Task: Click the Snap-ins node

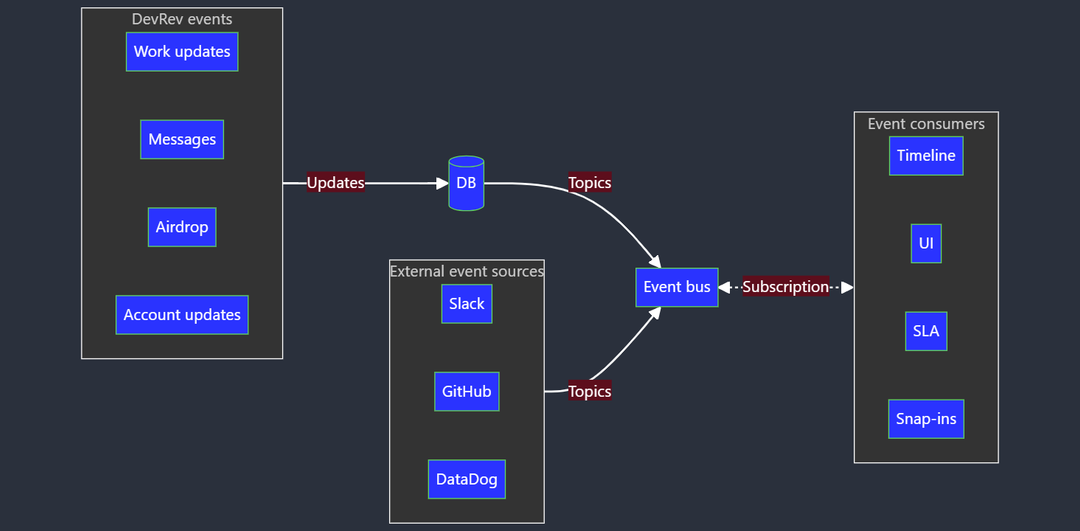Action: click(x=926, y=419)
